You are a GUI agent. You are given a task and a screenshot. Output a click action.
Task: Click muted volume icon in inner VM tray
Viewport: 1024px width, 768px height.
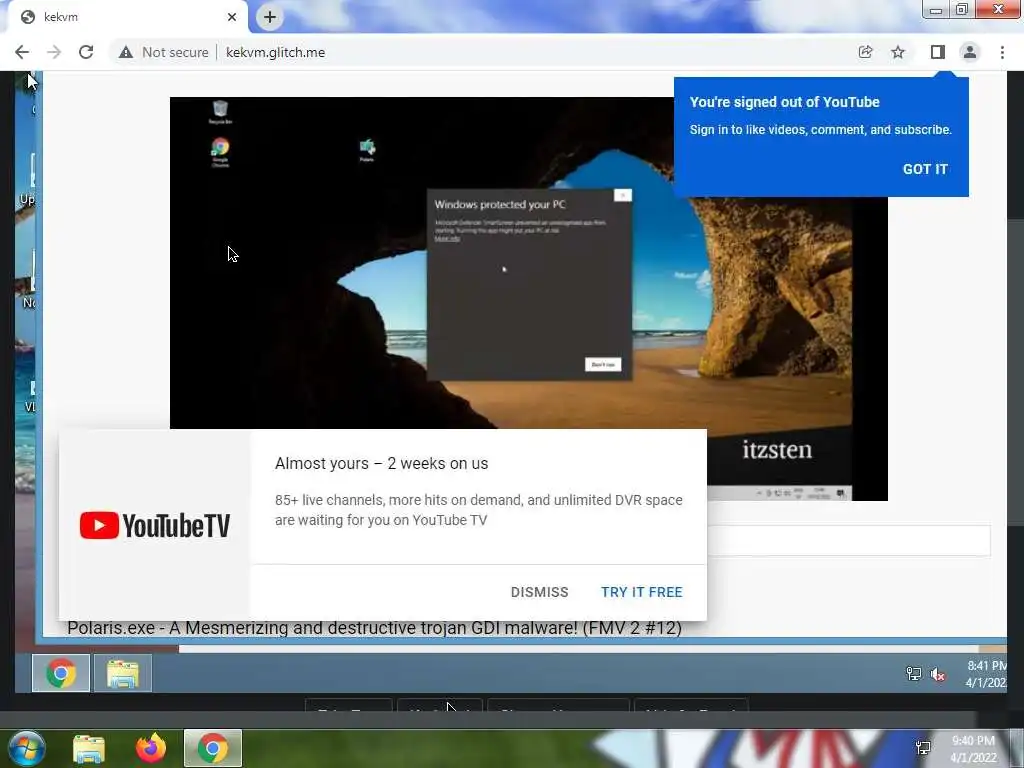pos(938,674)
